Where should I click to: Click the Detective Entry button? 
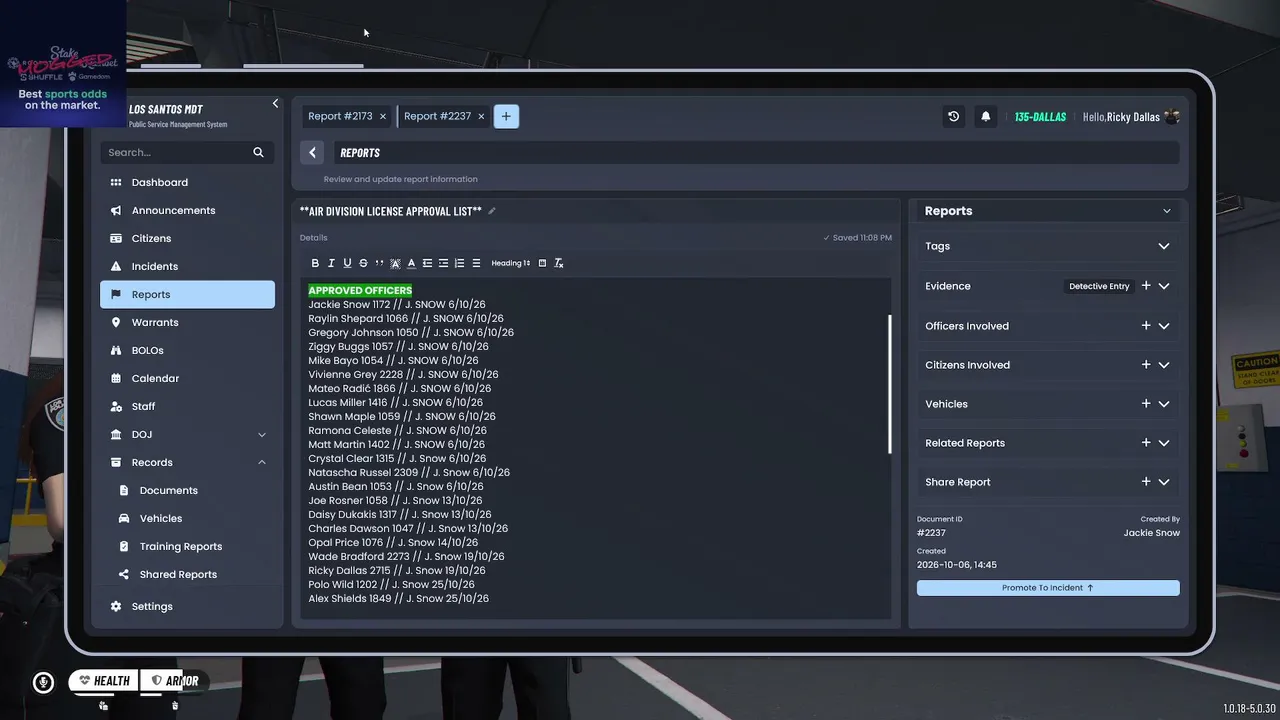pos(1099,286)
